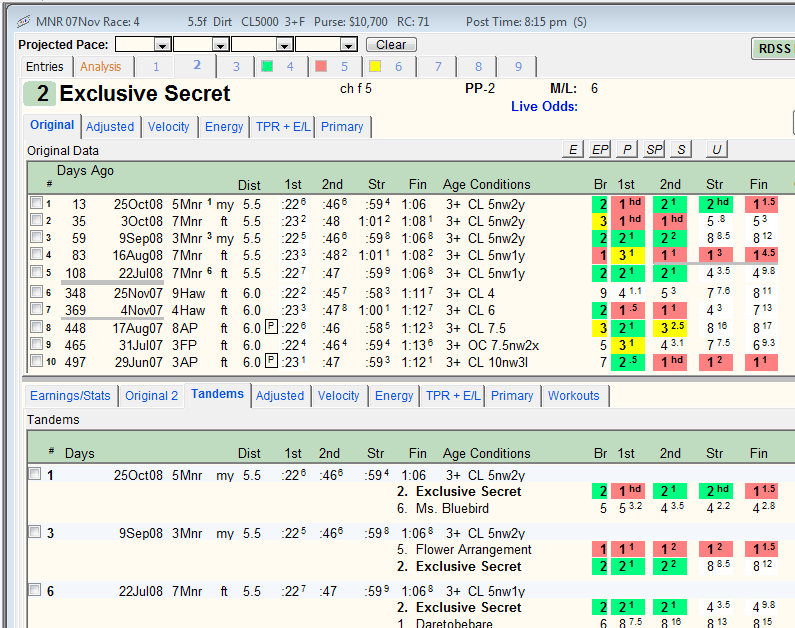Open horse tab 1

156,66
